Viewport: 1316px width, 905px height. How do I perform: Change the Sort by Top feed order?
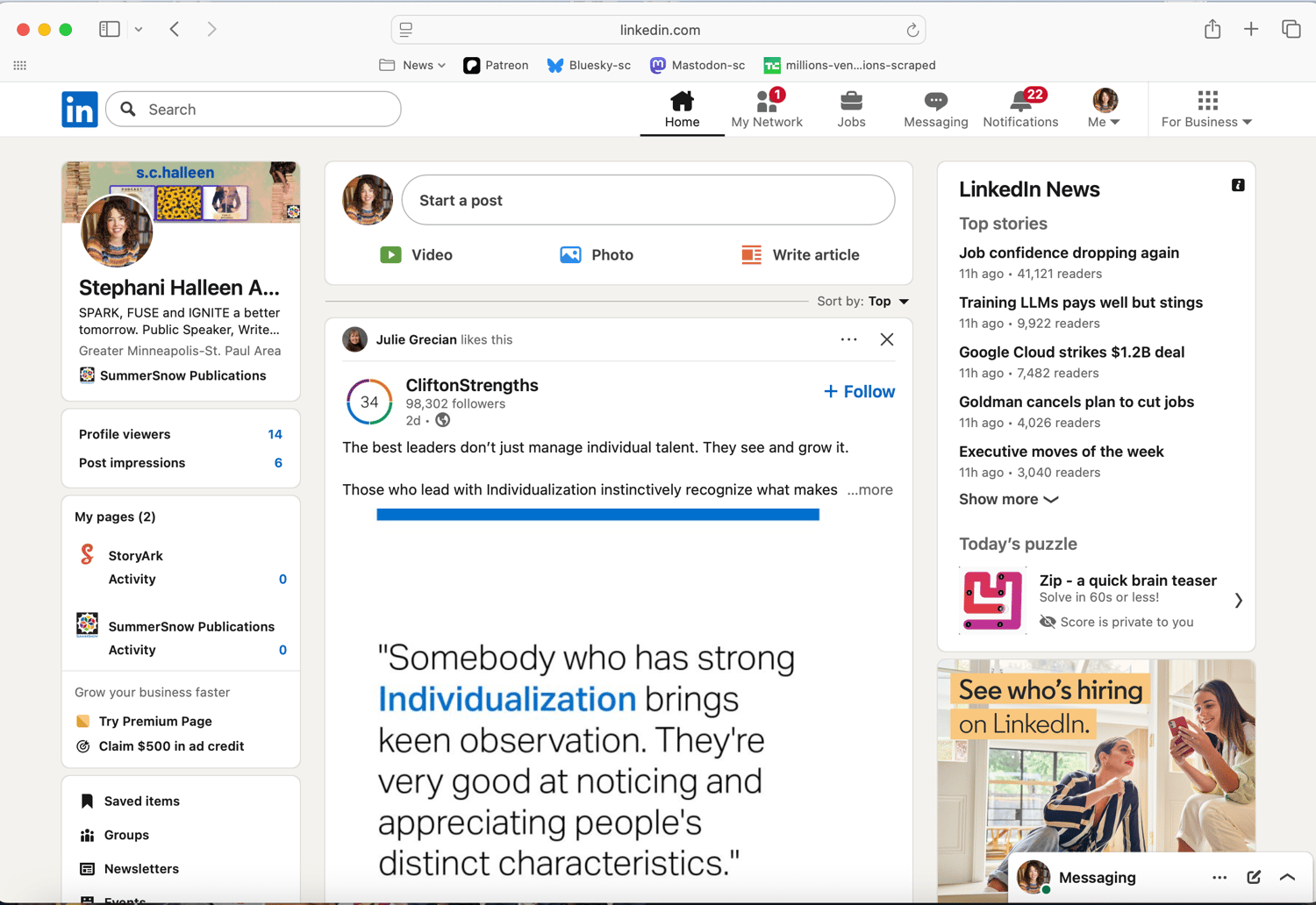863,301
